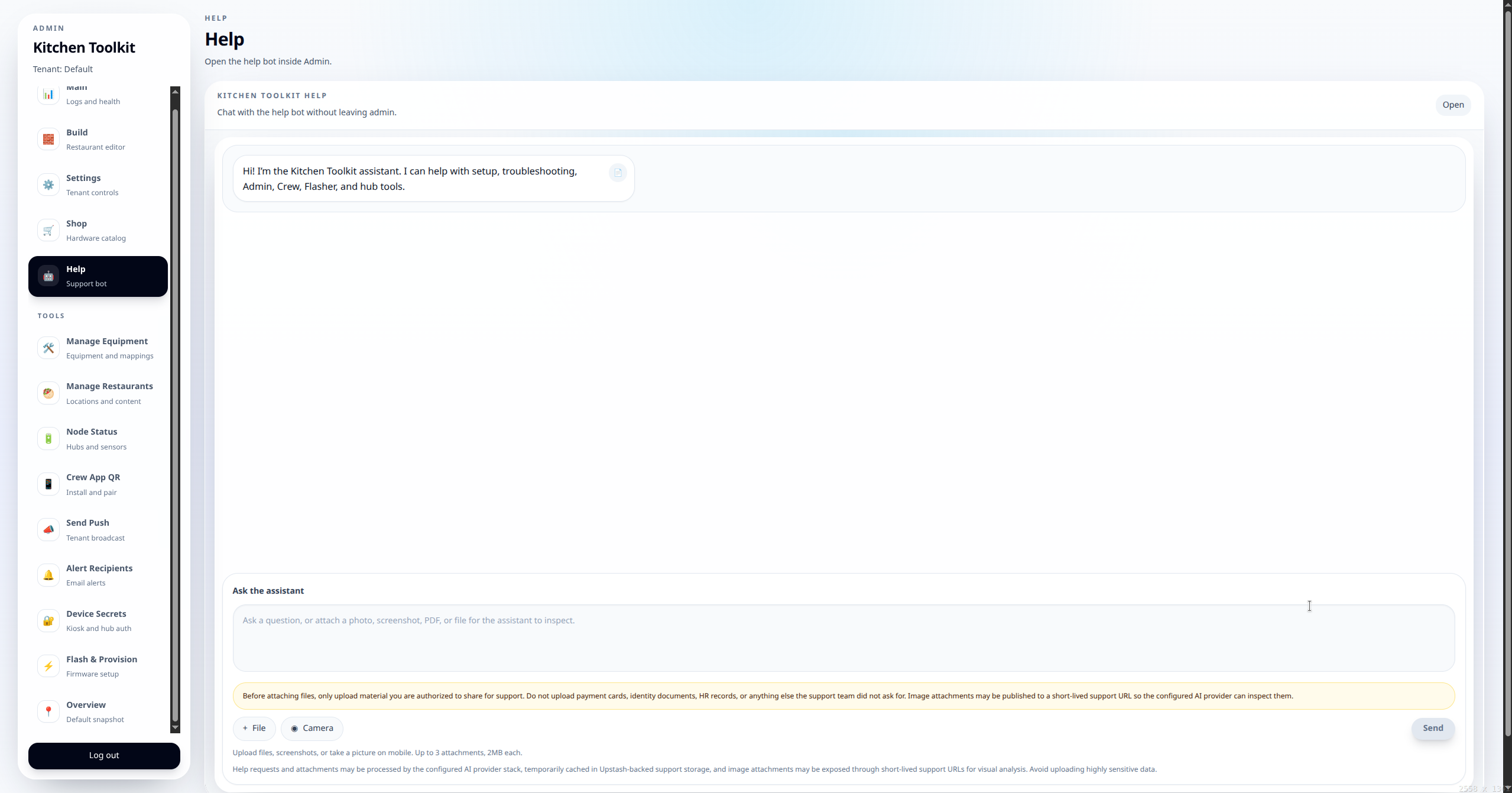The width and height of the screenshot is (1512, 793).
Task: Select the Help support bot item
Action: click(98, 276)
